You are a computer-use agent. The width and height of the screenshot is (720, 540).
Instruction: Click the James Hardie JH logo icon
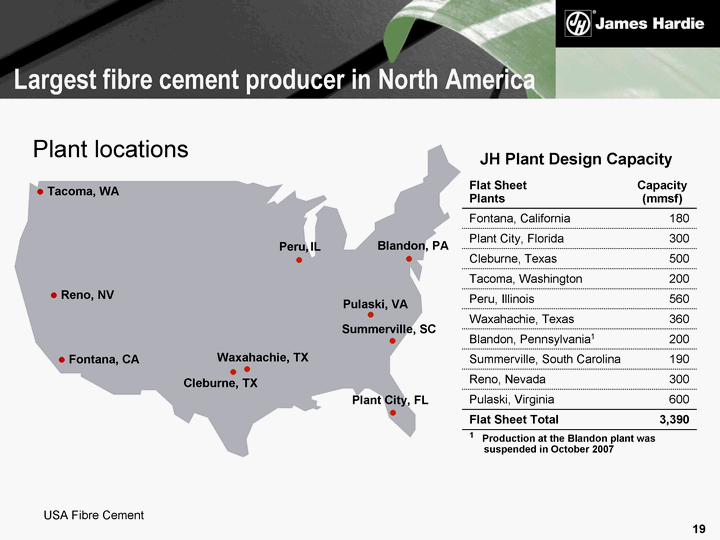point(579,24)
